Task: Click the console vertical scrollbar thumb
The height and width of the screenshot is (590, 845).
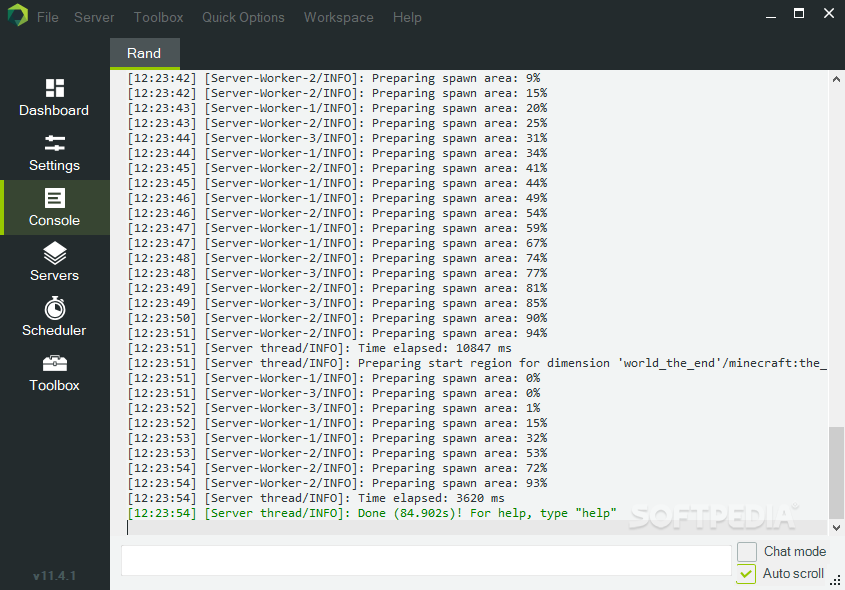Action: [836, 472]
